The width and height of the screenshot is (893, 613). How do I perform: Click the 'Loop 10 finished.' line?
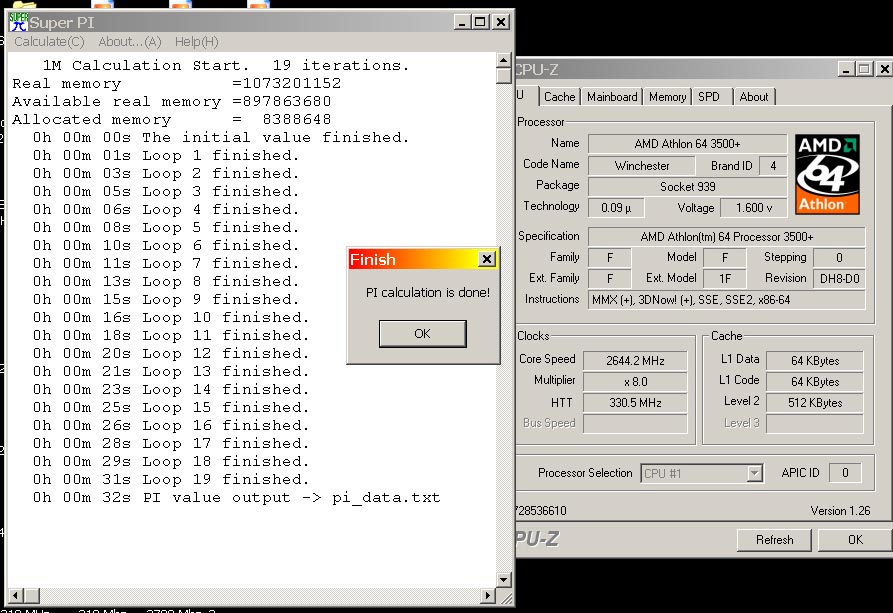point(171,317)
